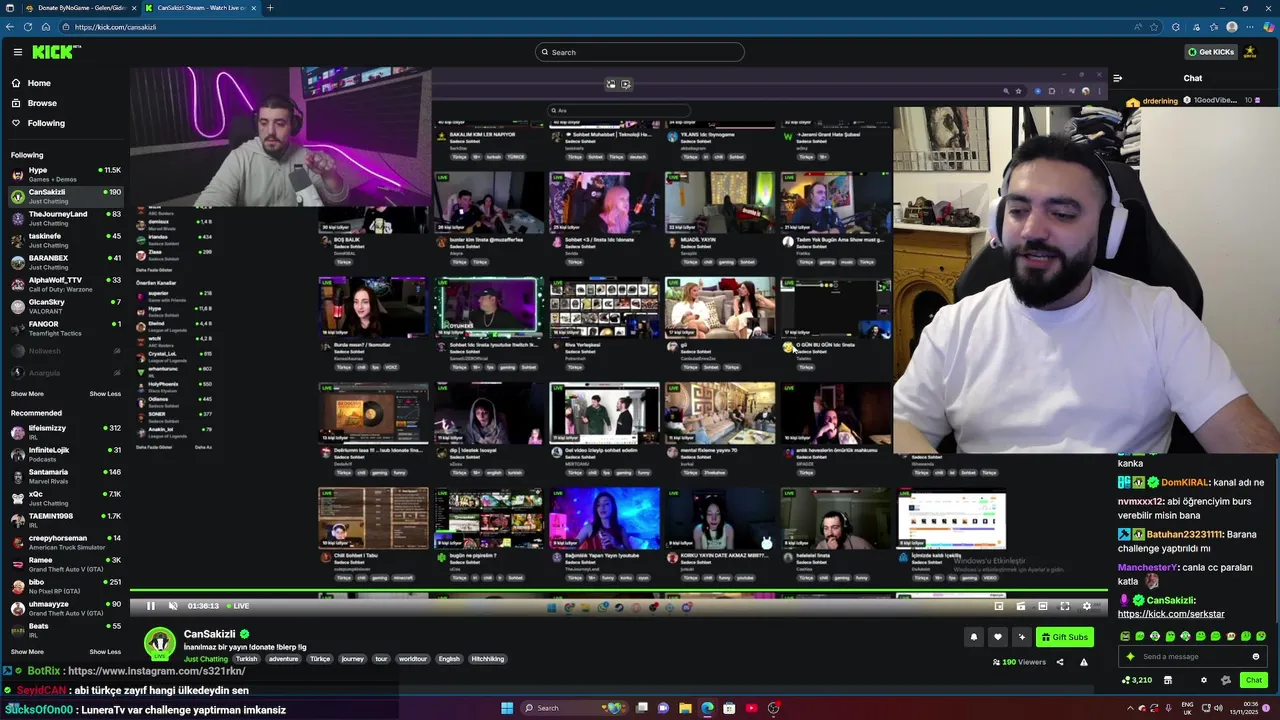Open File Explorer from the taskbar
Image resolution: width=1280 pixels, height=720 pixels.
coord(685,708)
